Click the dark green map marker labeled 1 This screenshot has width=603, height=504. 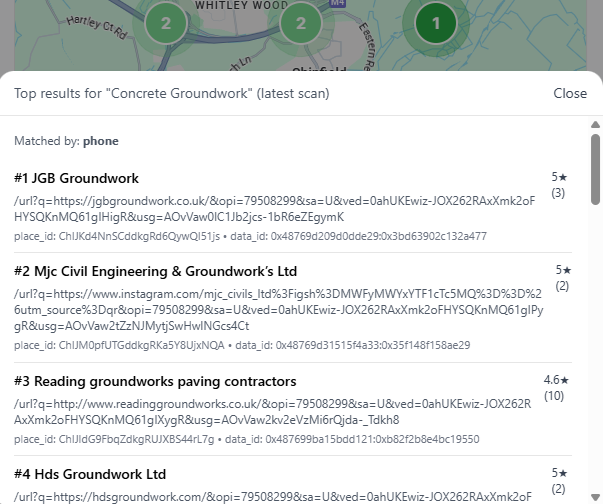click(435, 22)
